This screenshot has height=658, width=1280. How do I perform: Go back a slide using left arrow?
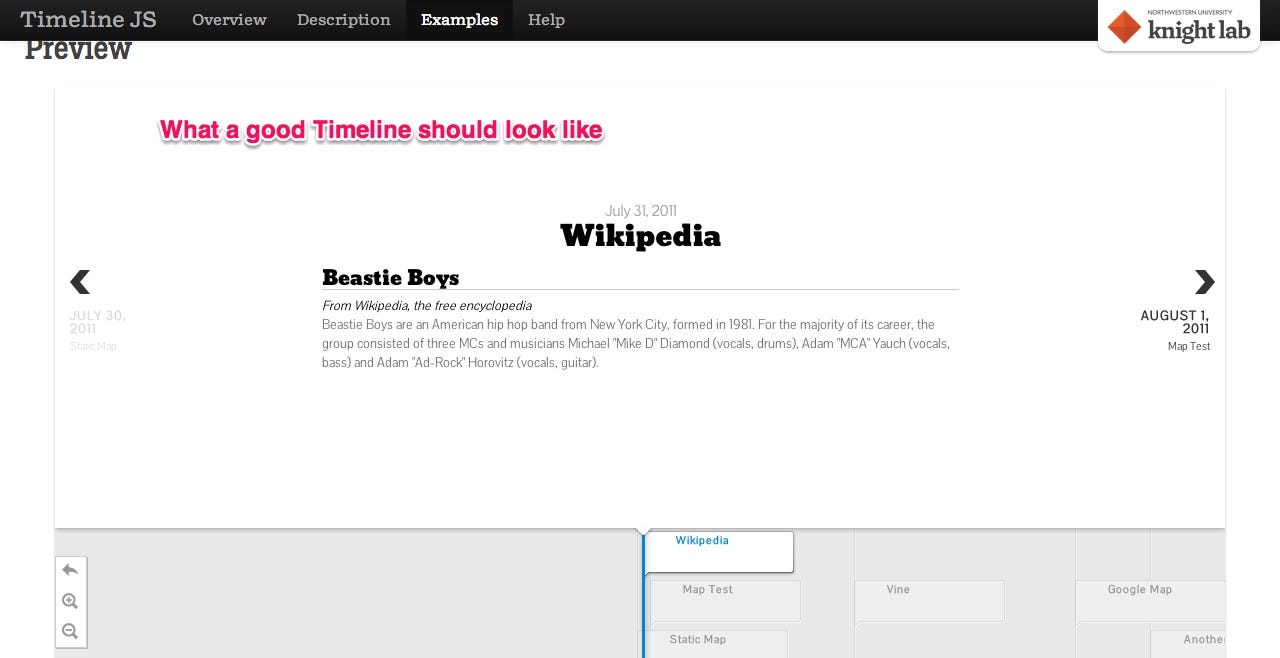click(x=80, y=282)
